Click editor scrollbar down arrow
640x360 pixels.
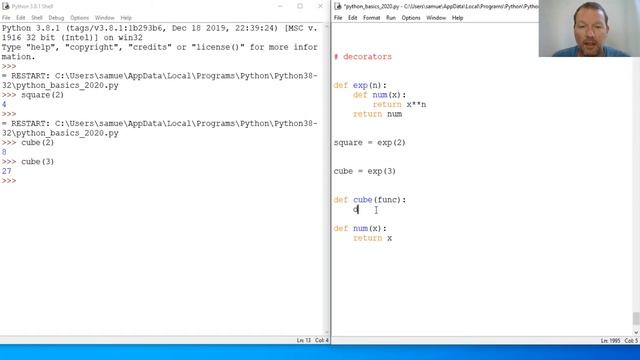pos(636,332)
